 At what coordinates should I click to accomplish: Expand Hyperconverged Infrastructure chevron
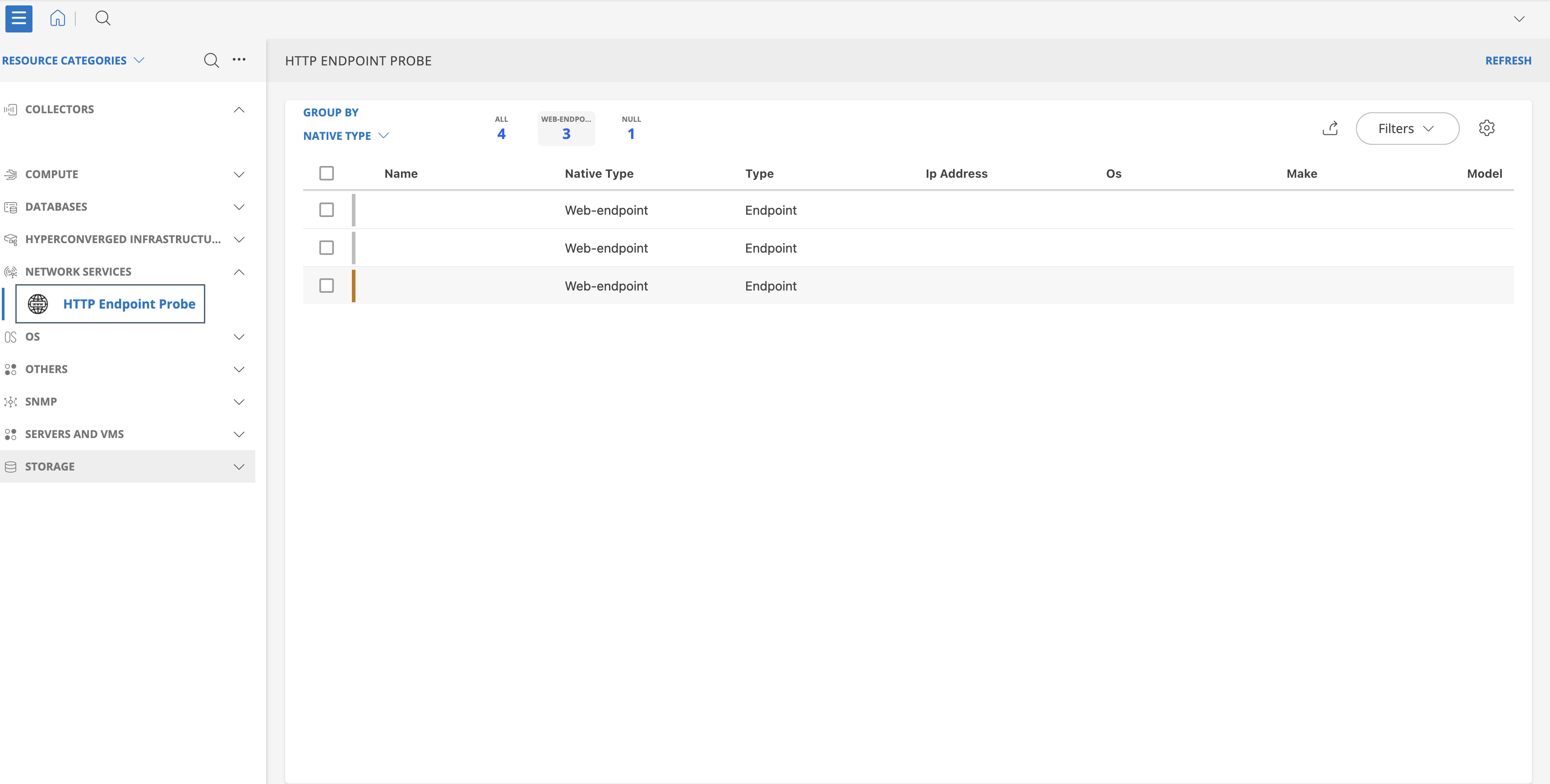coord(239,240)
